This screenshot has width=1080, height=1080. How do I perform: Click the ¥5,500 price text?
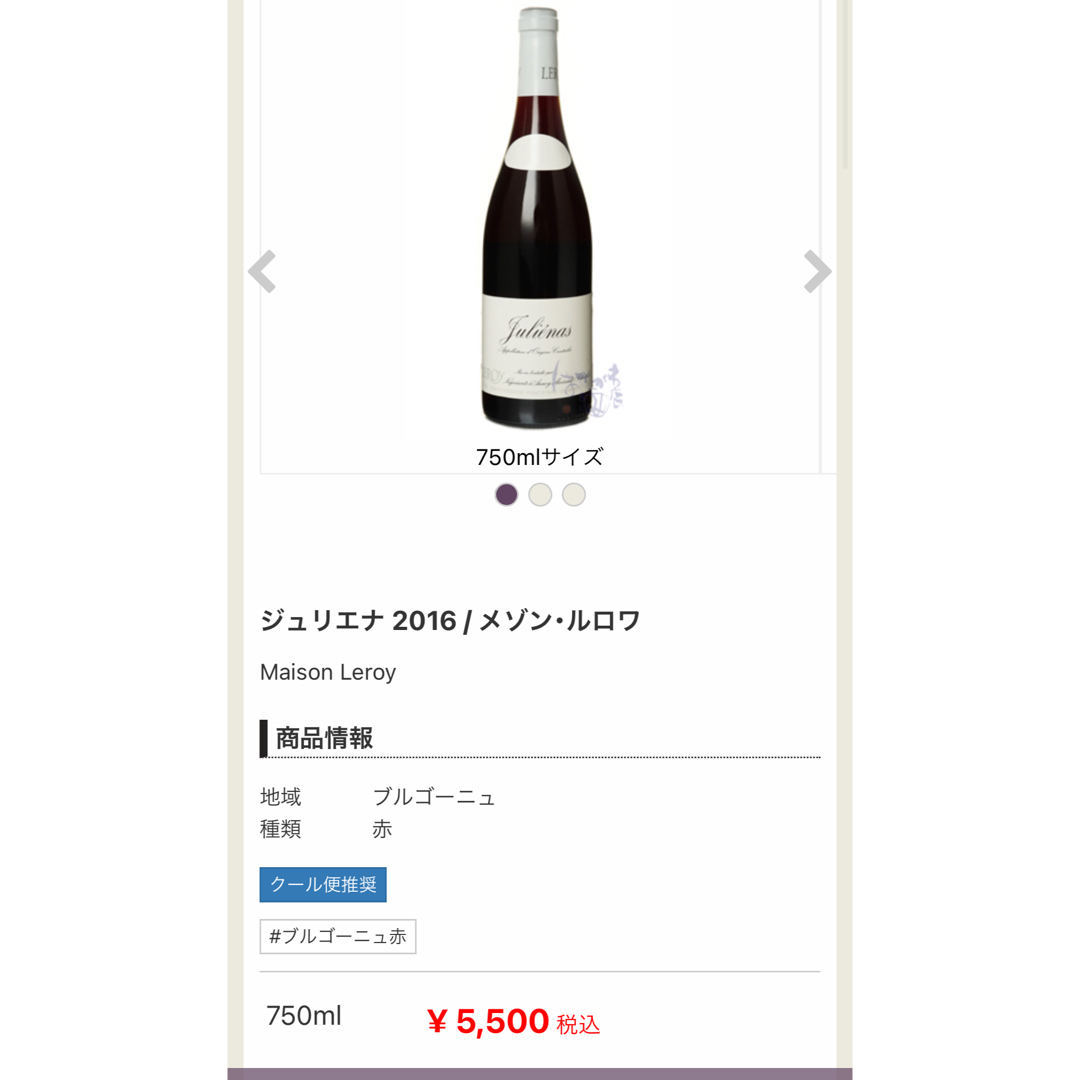click(x=488, y=1021)
